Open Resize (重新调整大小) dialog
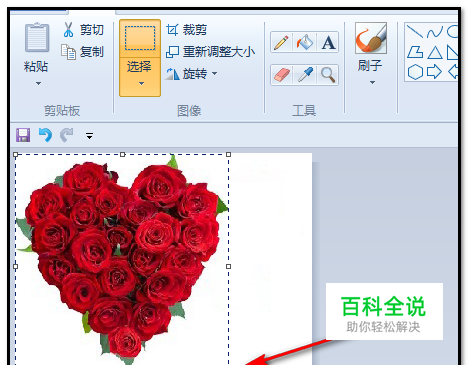 210,52
